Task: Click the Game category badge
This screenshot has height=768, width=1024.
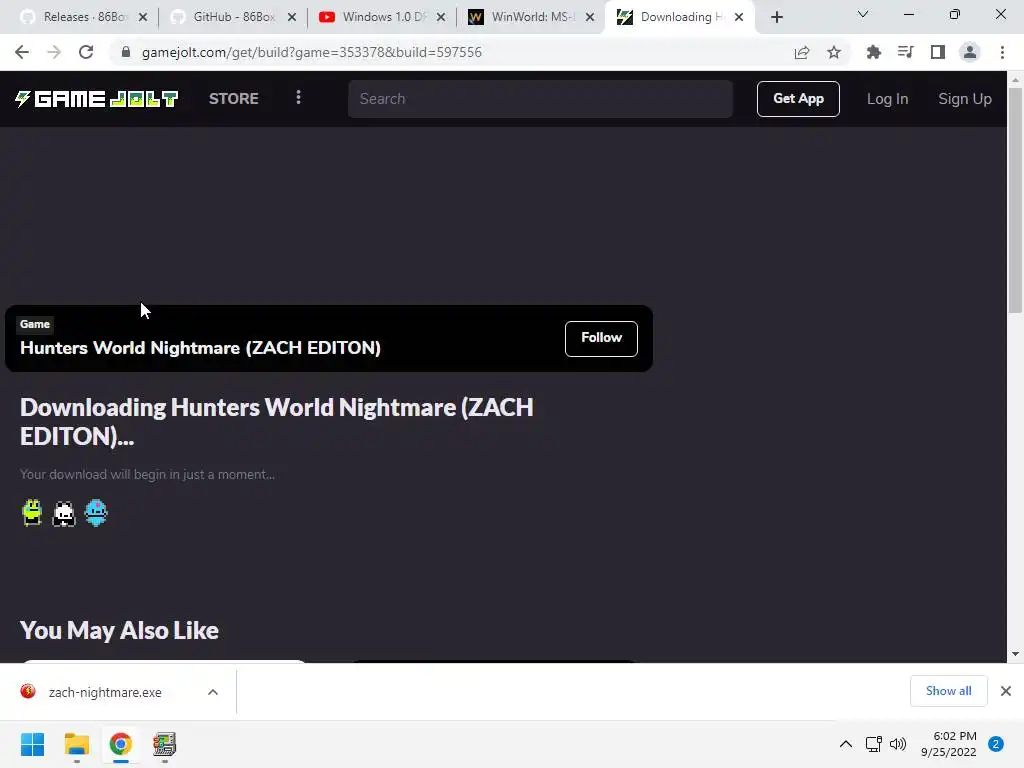Action: 35,324
